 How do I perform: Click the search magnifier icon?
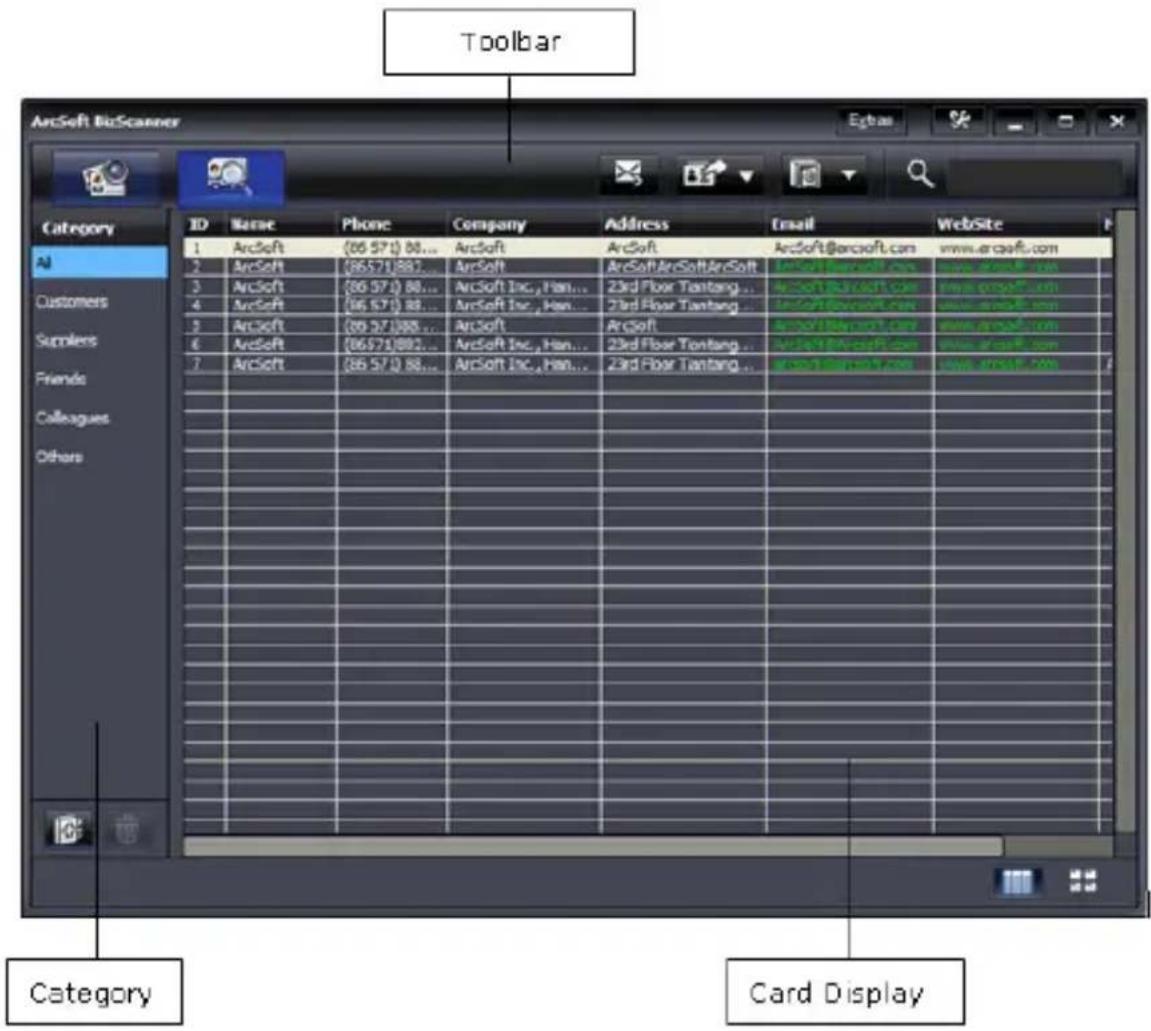point(919,175)
